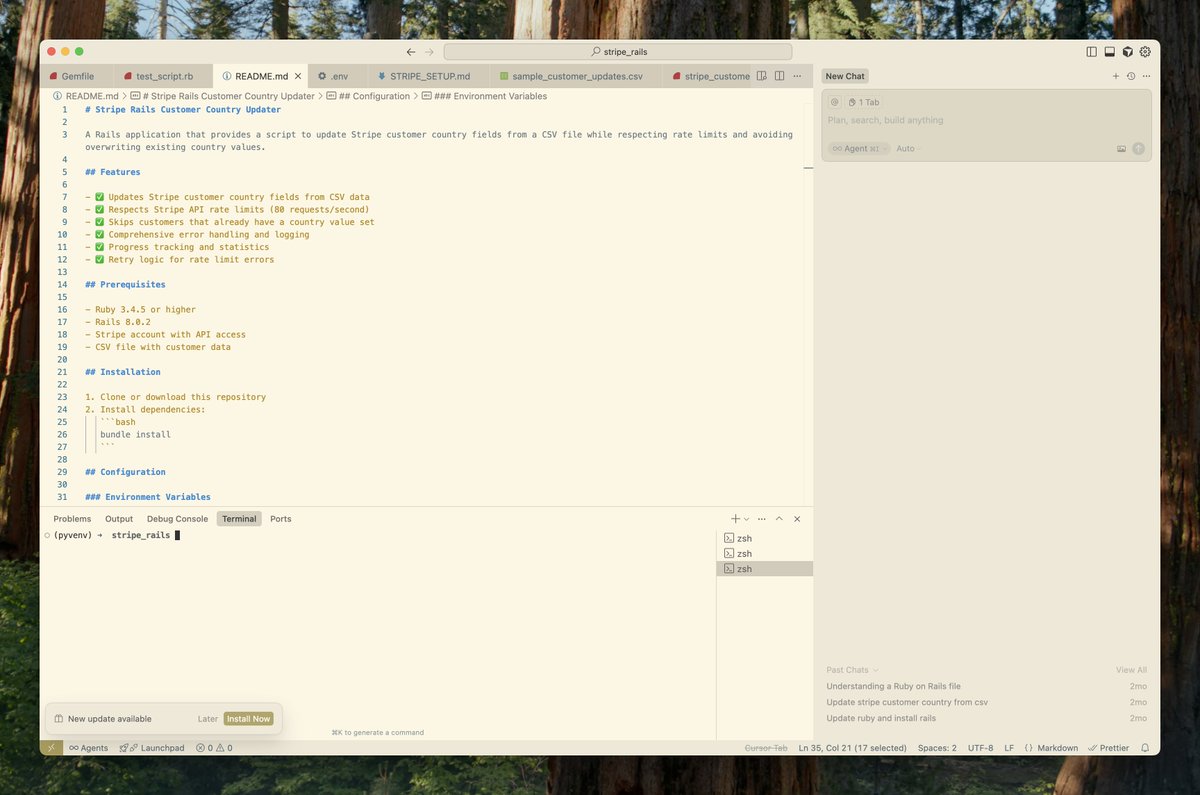
Task: Toggle the bottom panel layout icon
Action: [x=1109, y=51]
